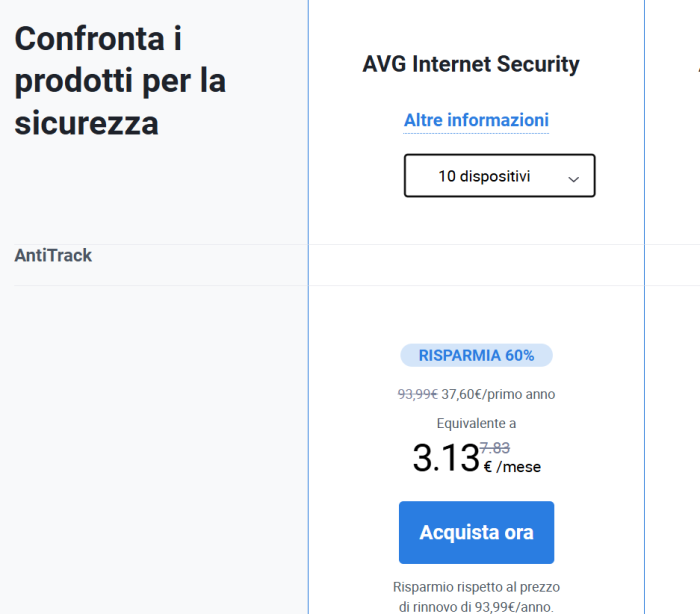Open the Altre informazioni link
Viewport: 700px width, 614px height.
[476, 120]
